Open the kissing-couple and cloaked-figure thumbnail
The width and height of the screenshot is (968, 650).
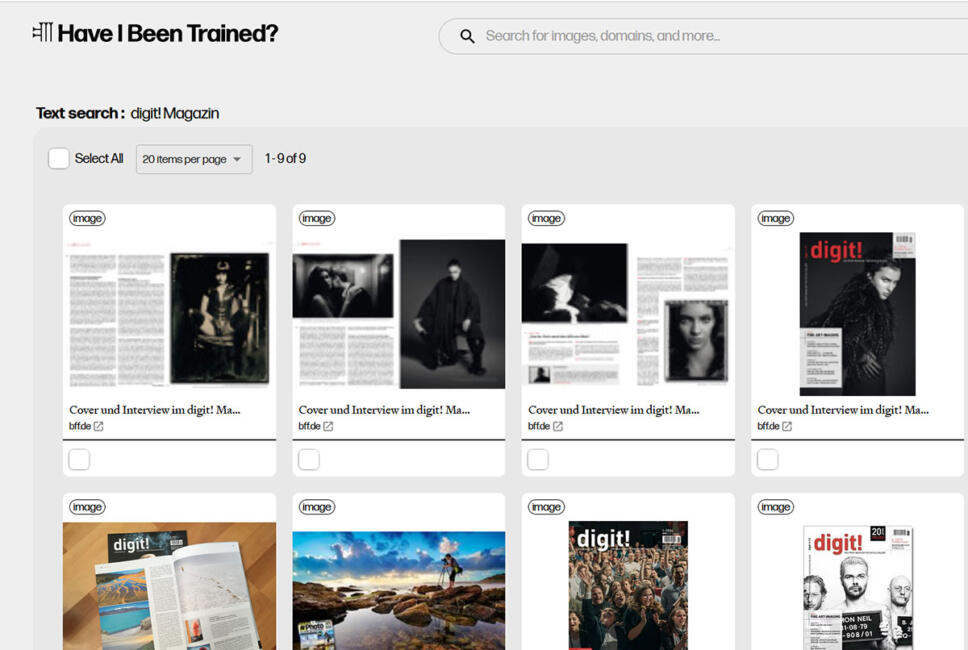[x=399, y=314]
